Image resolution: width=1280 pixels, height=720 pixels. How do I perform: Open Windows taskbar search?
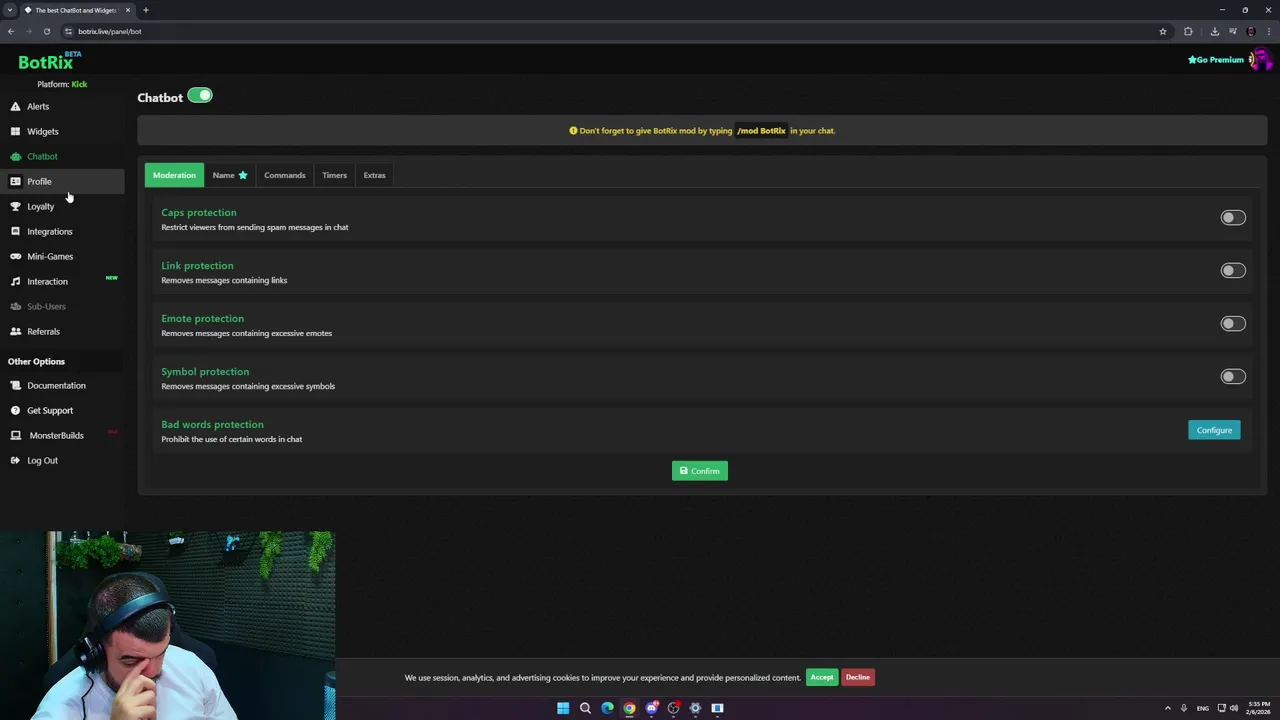[585, 708]
